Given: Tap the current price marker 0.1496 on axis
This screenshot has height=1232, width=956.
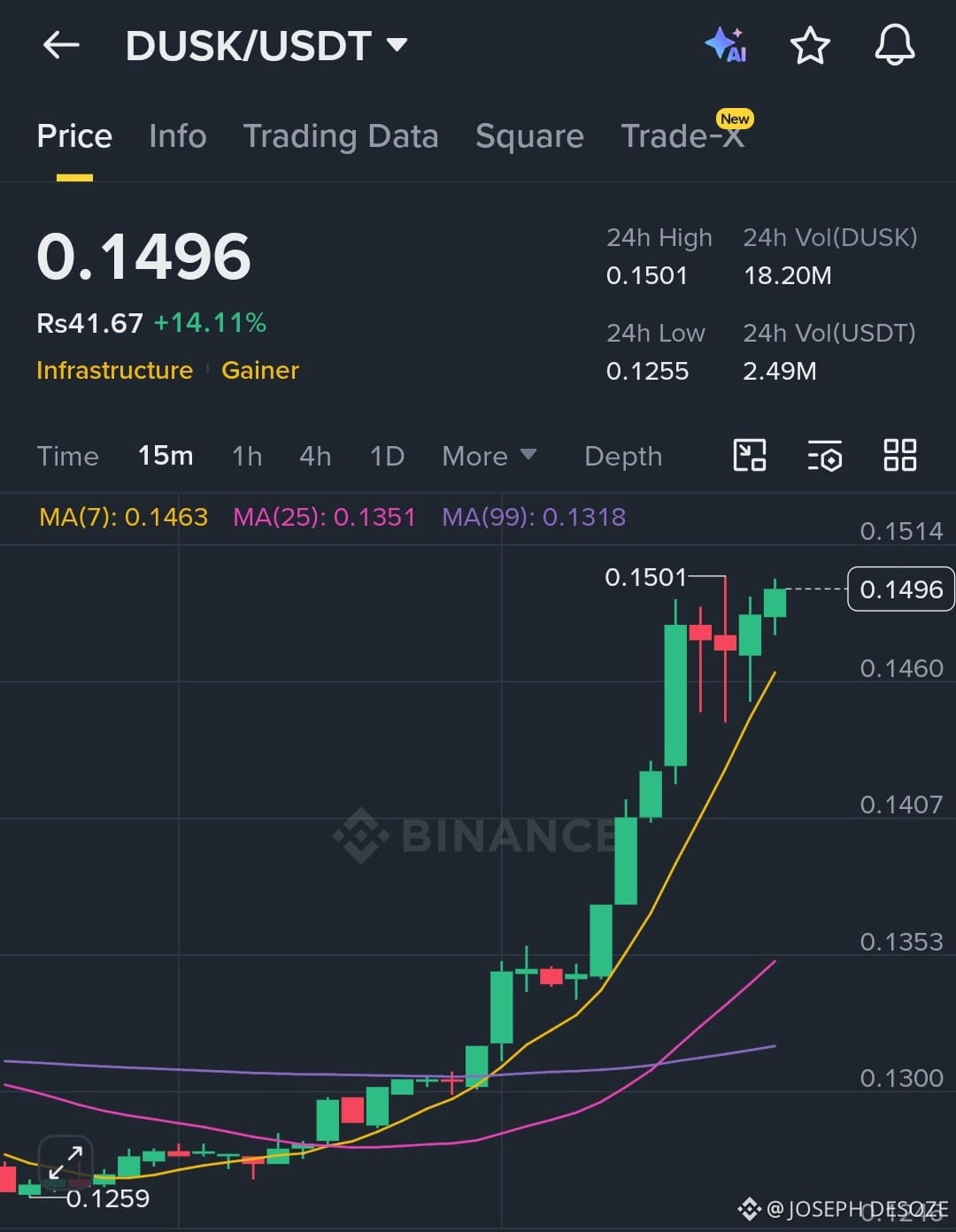Looking at the screenshot, I should (901, 589).
